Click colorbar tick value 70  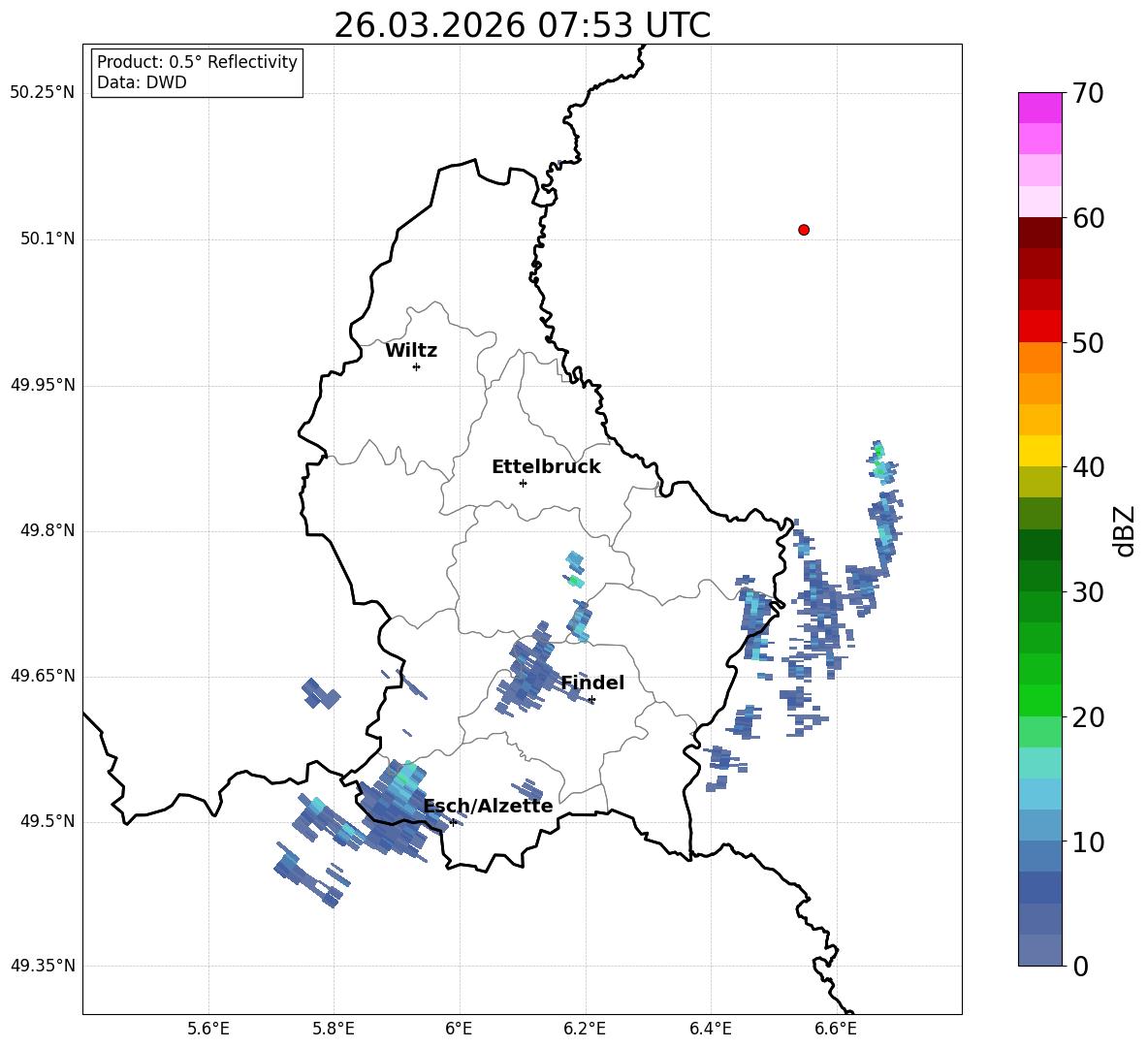coord(1087,94)
